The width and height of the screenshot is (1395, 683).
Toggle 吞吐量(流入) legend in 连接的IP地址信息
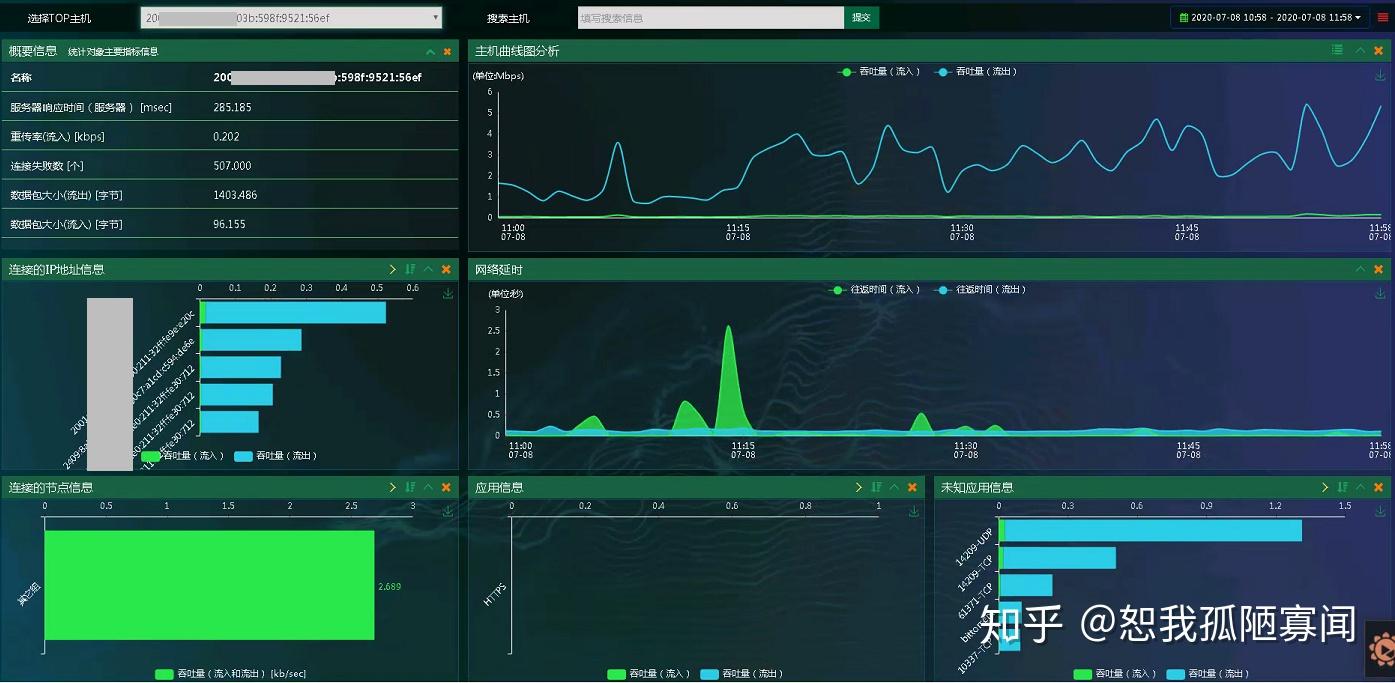[x=181, y=456]
